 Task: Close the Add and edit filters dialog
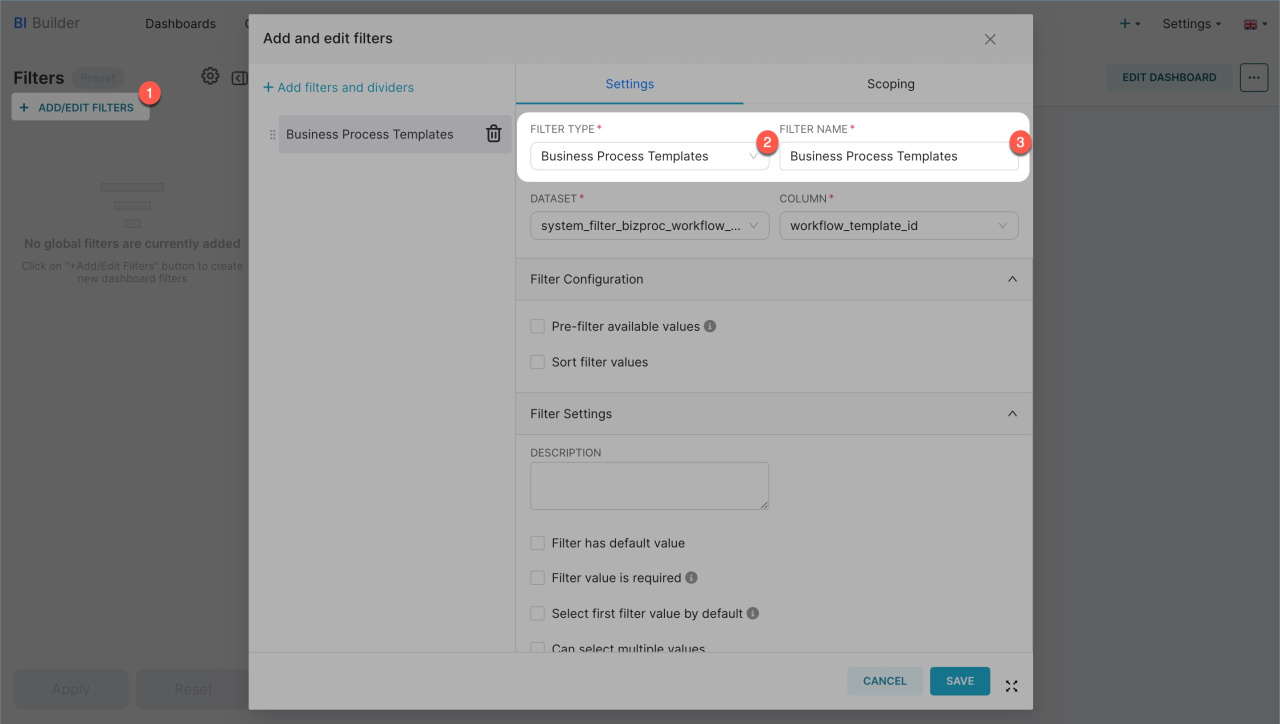pyautogui.click(x=990, y=39)
